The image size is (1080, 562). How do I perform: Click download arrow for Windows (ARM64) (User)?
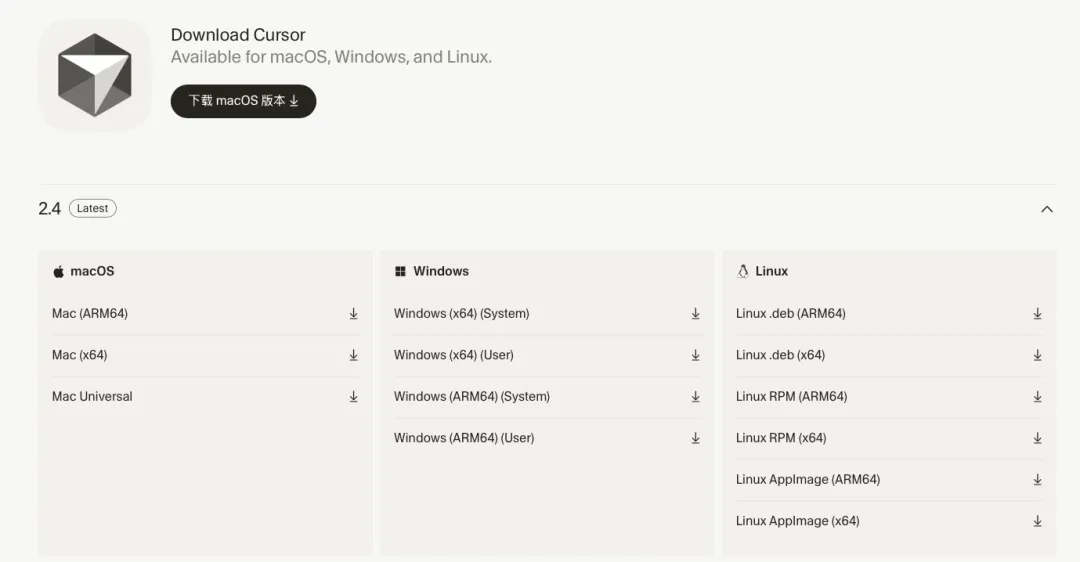pyautogui.click(x=696, y=438)
